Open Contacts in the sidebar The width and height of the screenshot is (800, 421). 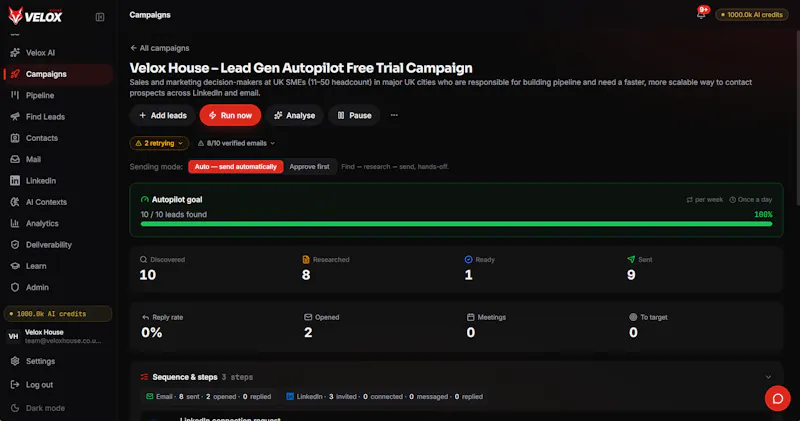pyautogui.click(x=58, y=138)
